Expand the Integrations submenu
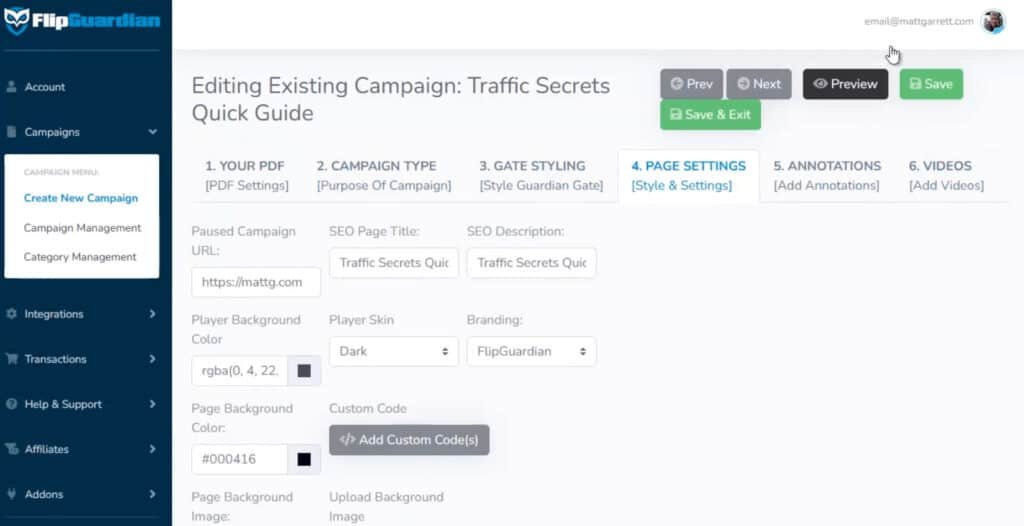This screenshot has width=1024, height=526. coord(152,314)
